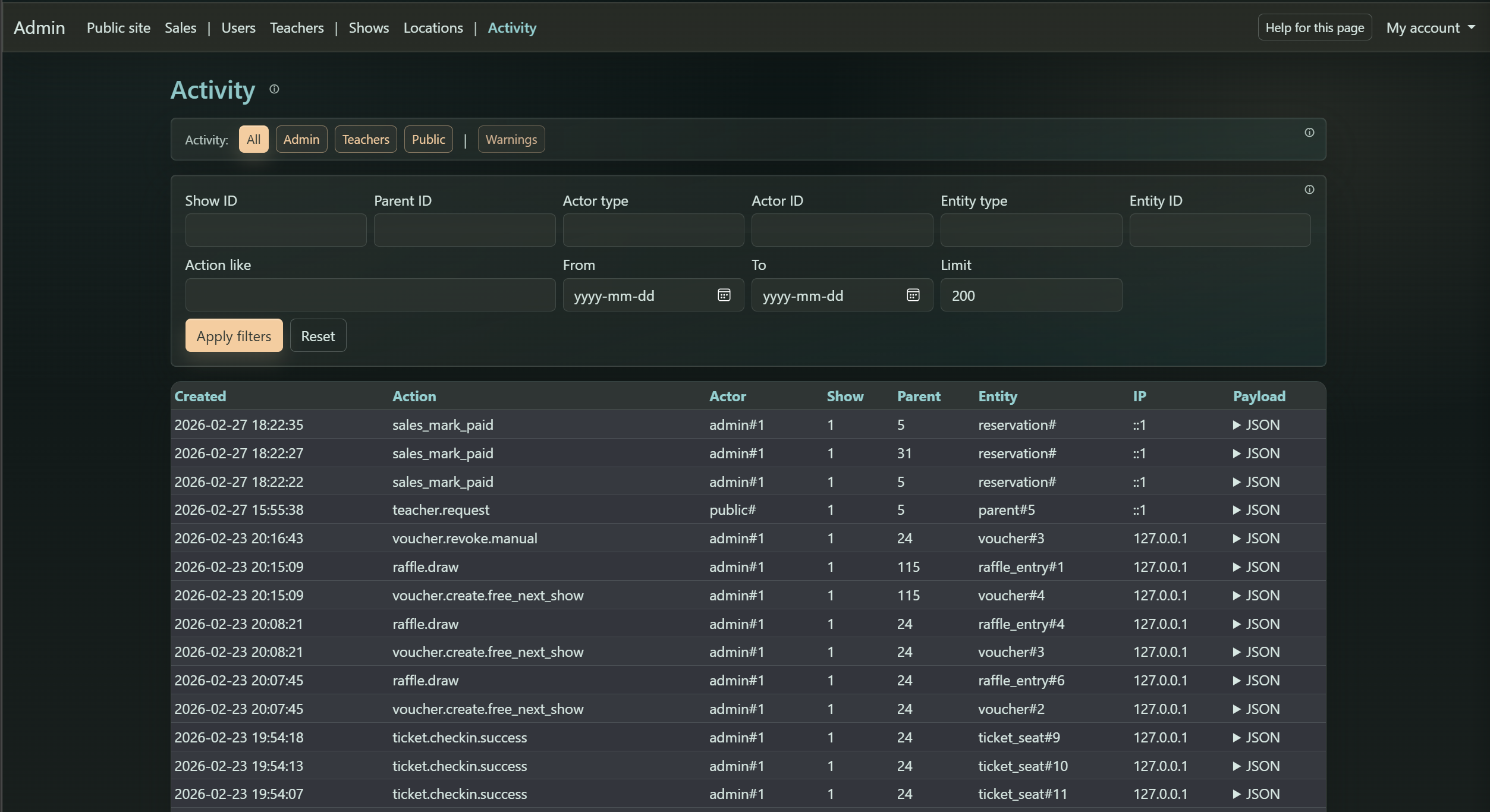The image size is (1490, 812).
Task: Expand the JSON payload for the teacher.request entry
Action: pyautogui.click(x=1256, y=509)
